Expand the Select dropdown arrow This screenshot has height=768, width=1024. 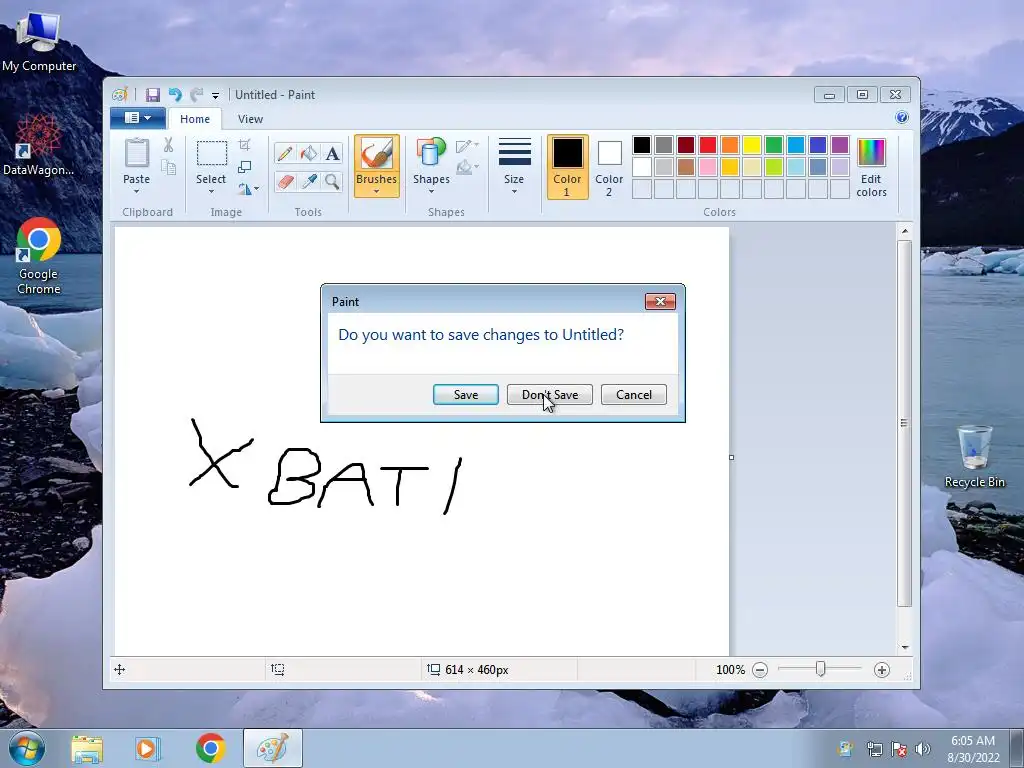pos(212,192)
